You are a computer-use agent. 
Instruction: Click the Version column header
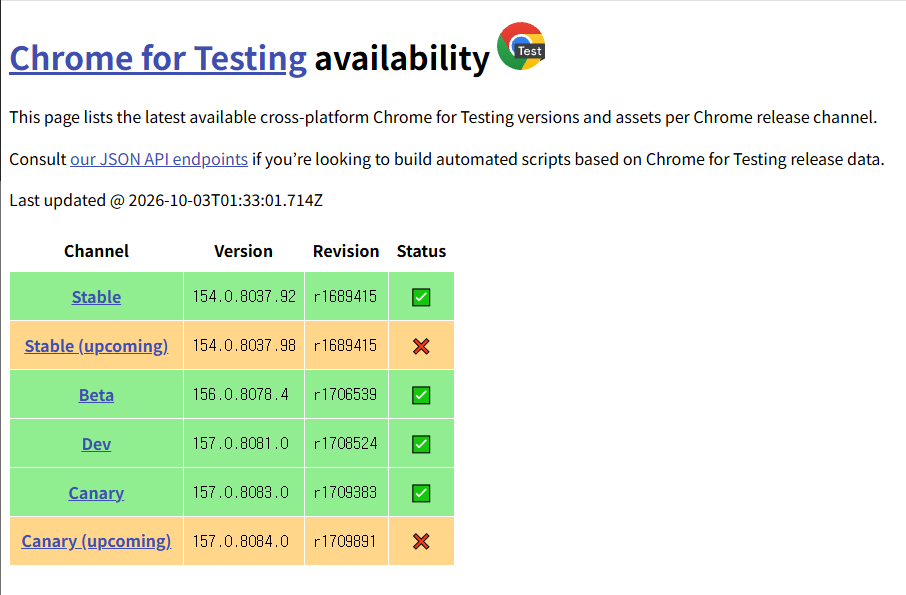click(243, 251)
